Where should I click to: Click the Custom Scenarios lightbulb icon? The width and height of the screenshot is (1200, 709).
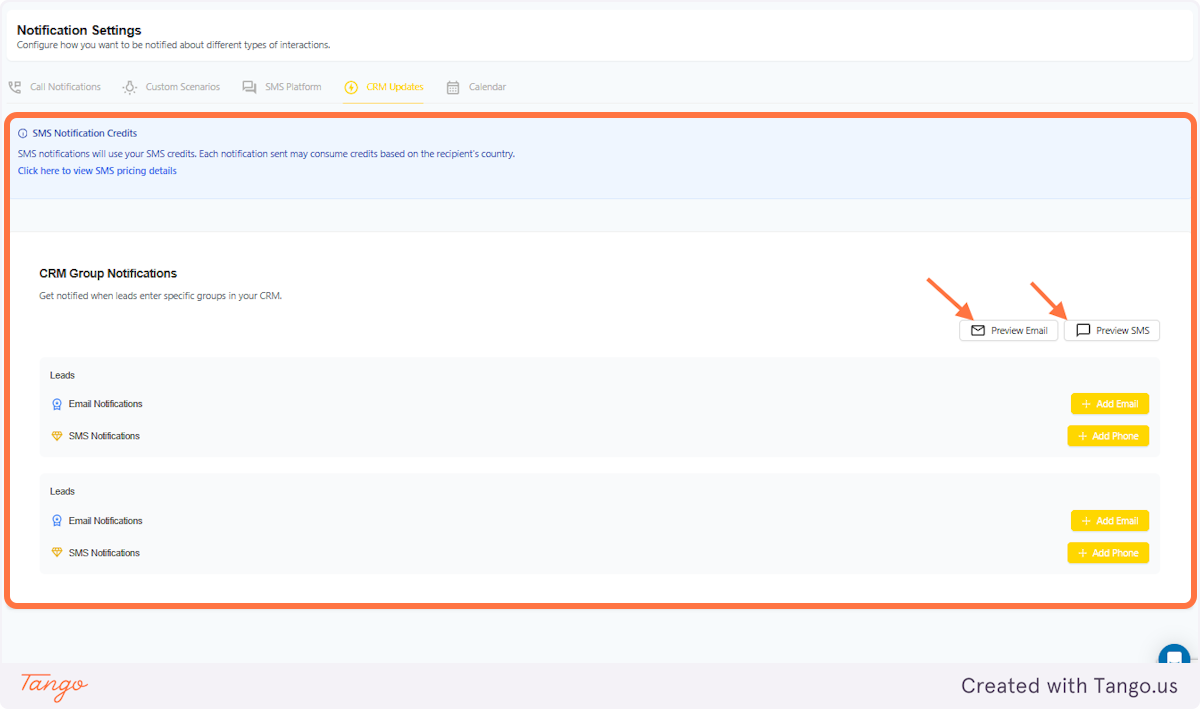(129, 87)
